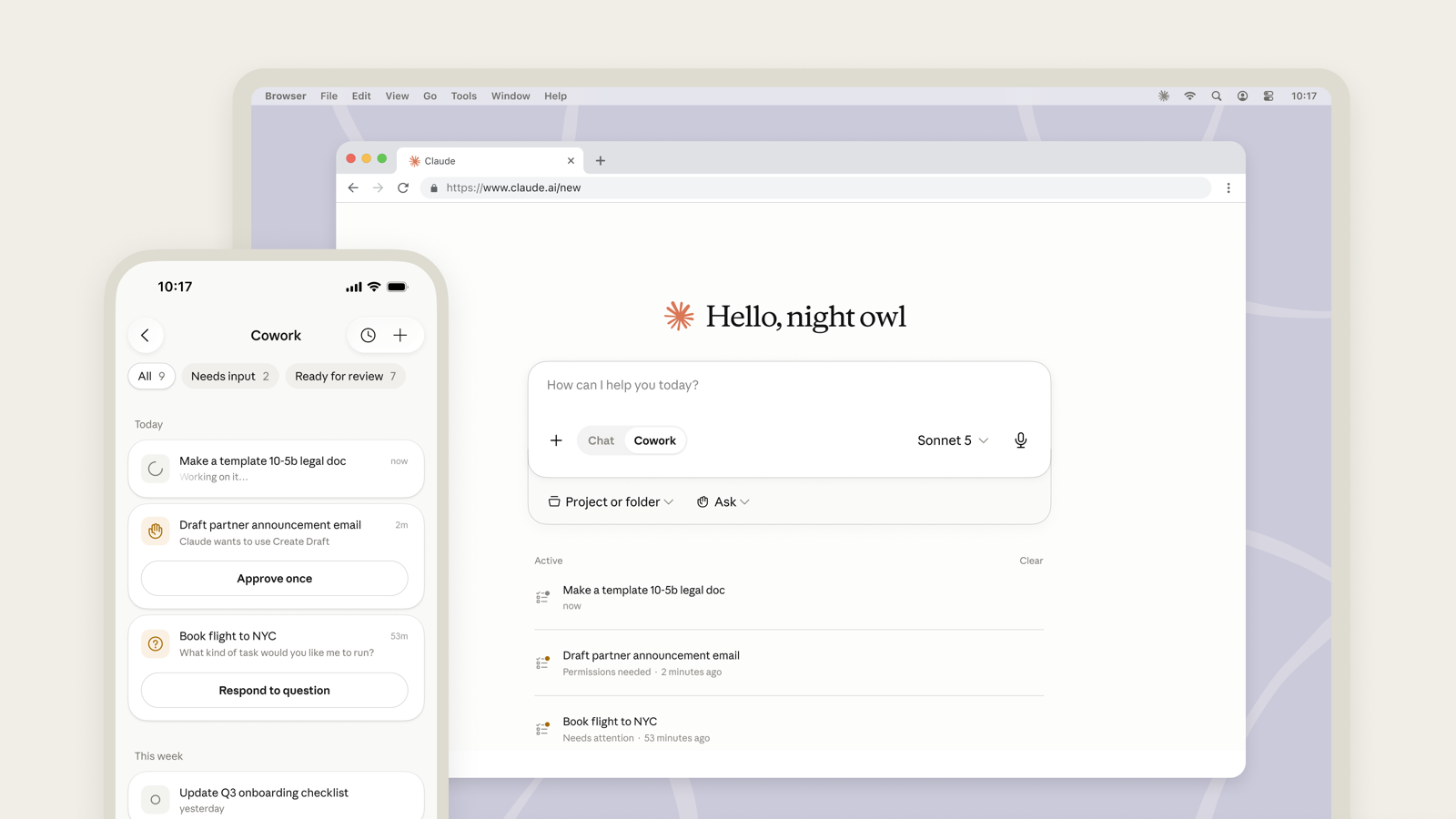Switch to Cowork mode

(655, 440)
